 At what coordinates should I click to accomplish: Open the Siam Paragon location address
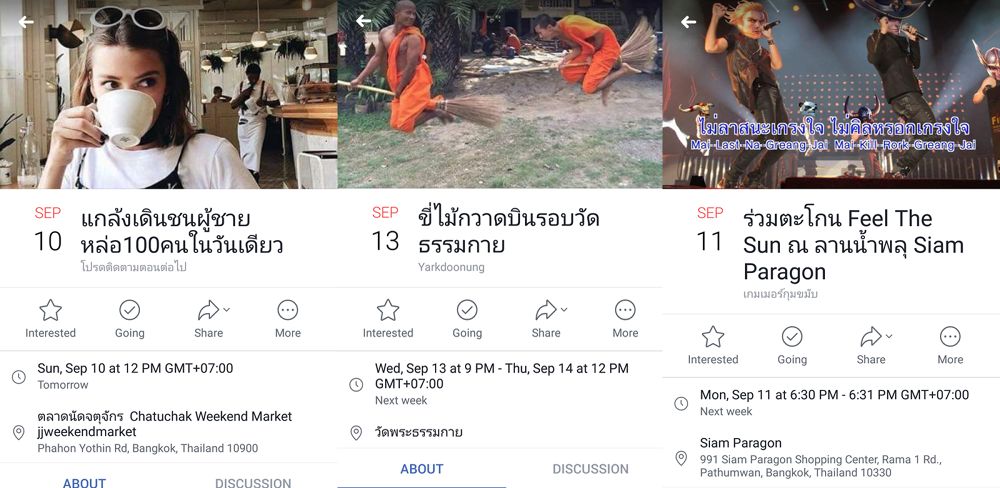pyautogui.click(x=821, y=458)
